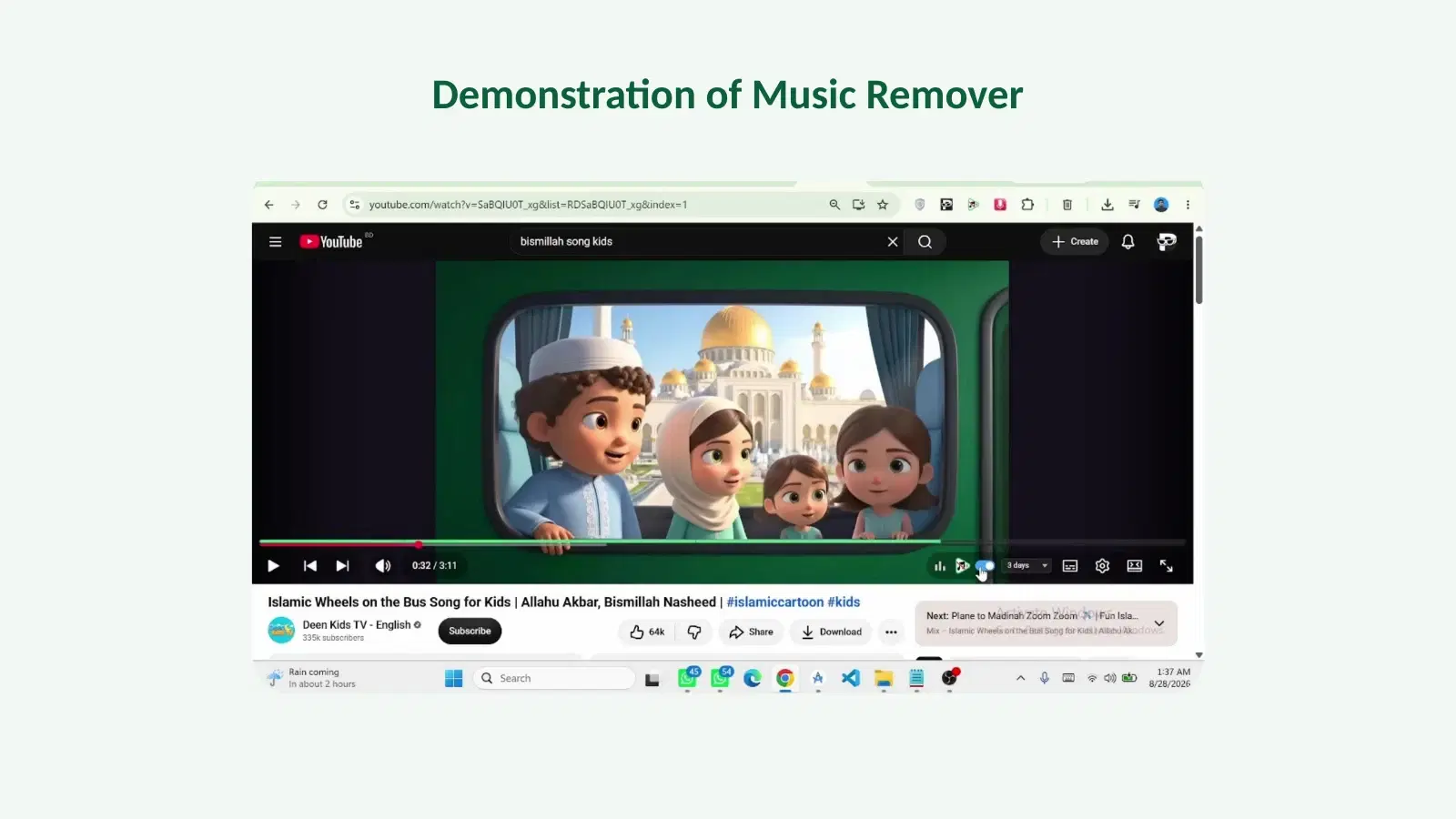Dislike the video
Viewport: 1456px width, 819px height.
[694, 632]
